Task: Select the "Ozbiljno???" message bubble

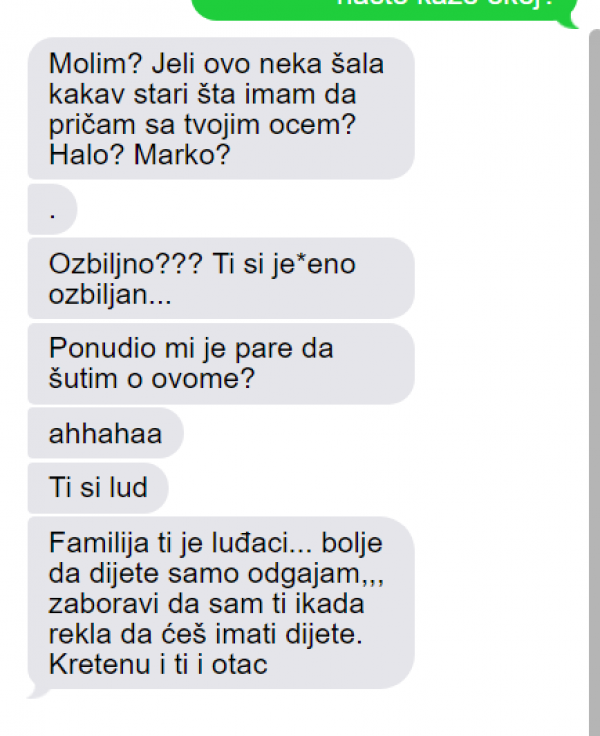Action: [x=221, y=278]
